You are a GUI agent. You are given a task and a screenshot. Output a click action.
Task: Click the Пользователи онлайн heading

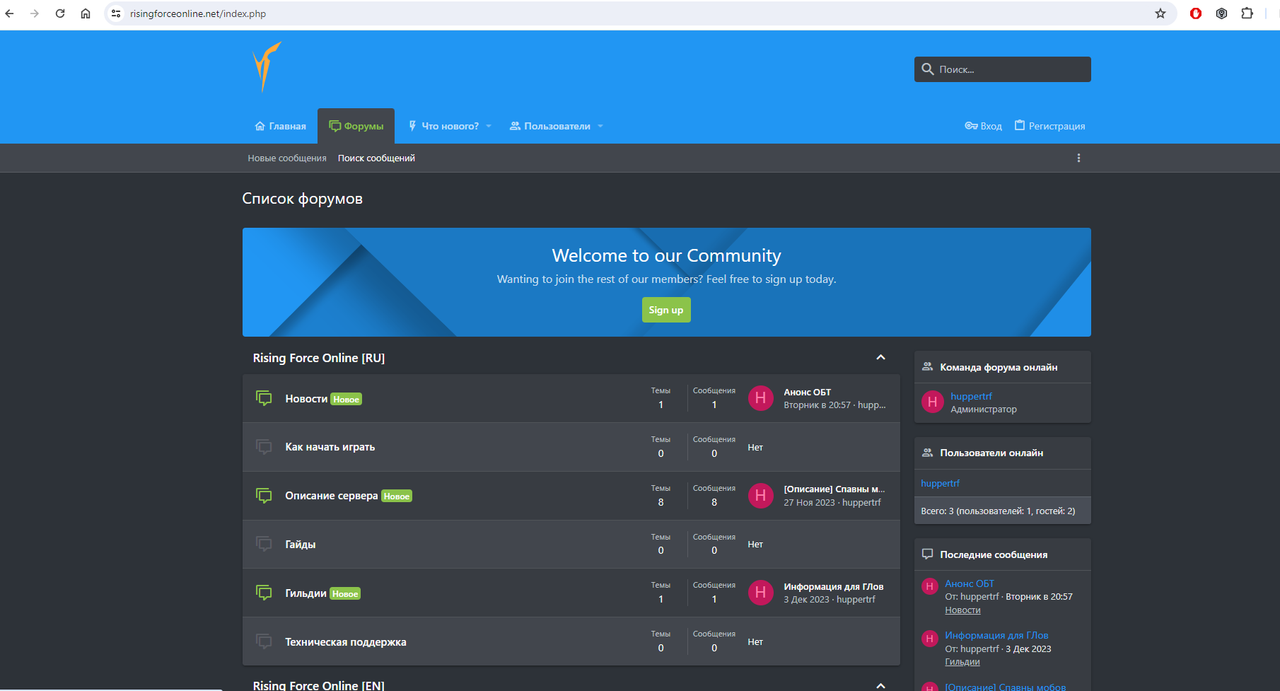(x=991, y=453)
